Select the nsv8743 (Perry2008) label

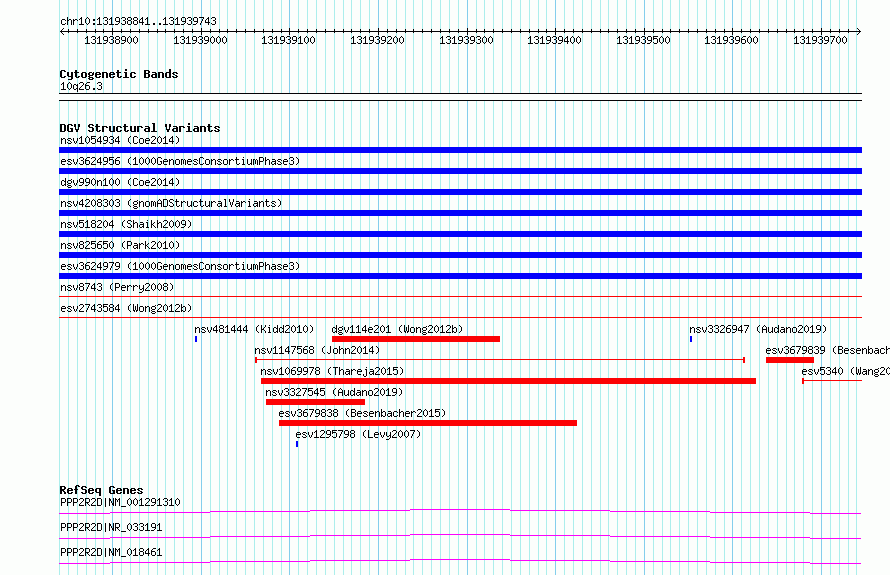[x=117, y=287]
